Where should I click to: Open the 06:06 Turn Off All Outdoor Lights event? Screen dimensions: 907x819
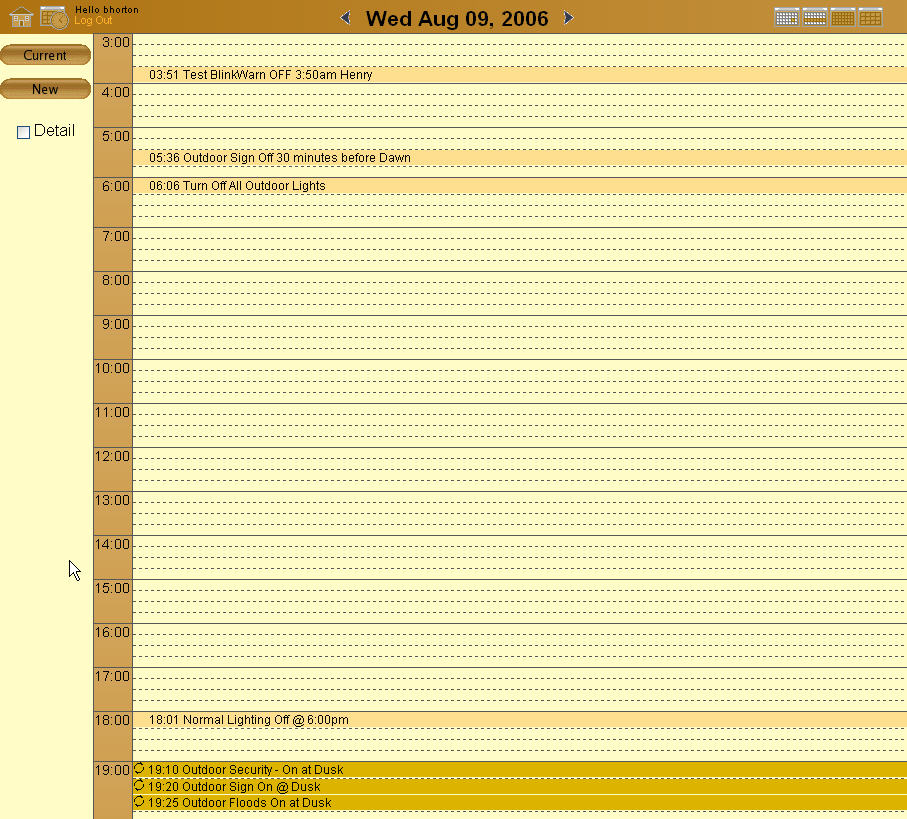click(x=236, y=186)
